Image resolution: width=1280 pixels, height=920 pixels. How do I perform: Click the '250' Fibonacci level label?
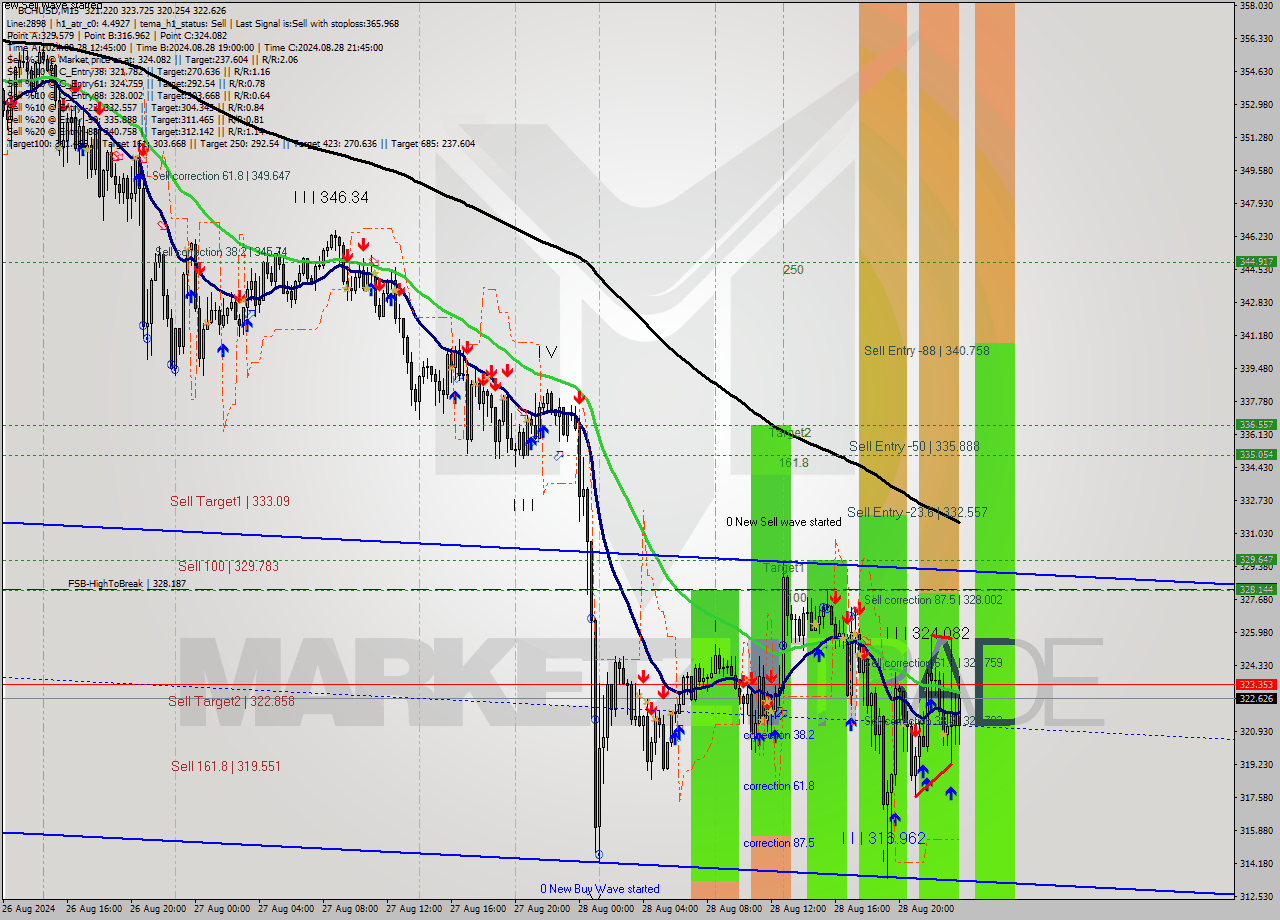[793, 270]
